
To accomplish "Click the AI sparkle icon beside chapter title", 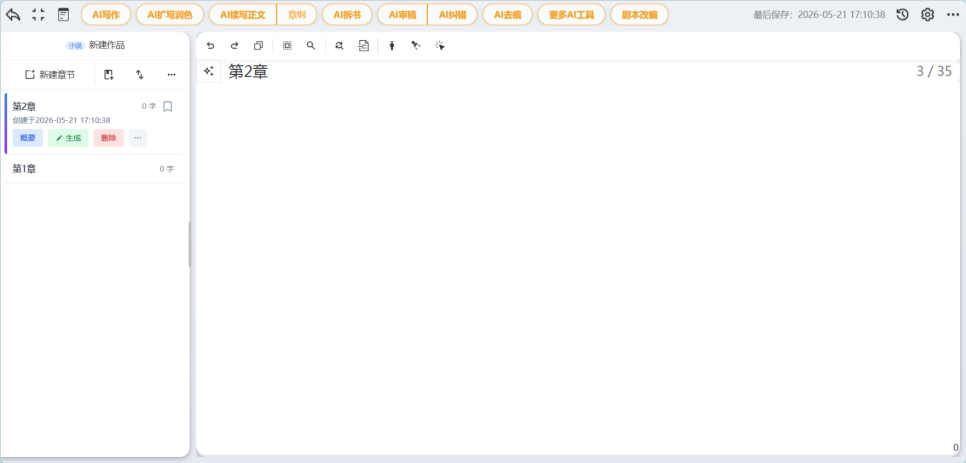I will coord(209,71).
